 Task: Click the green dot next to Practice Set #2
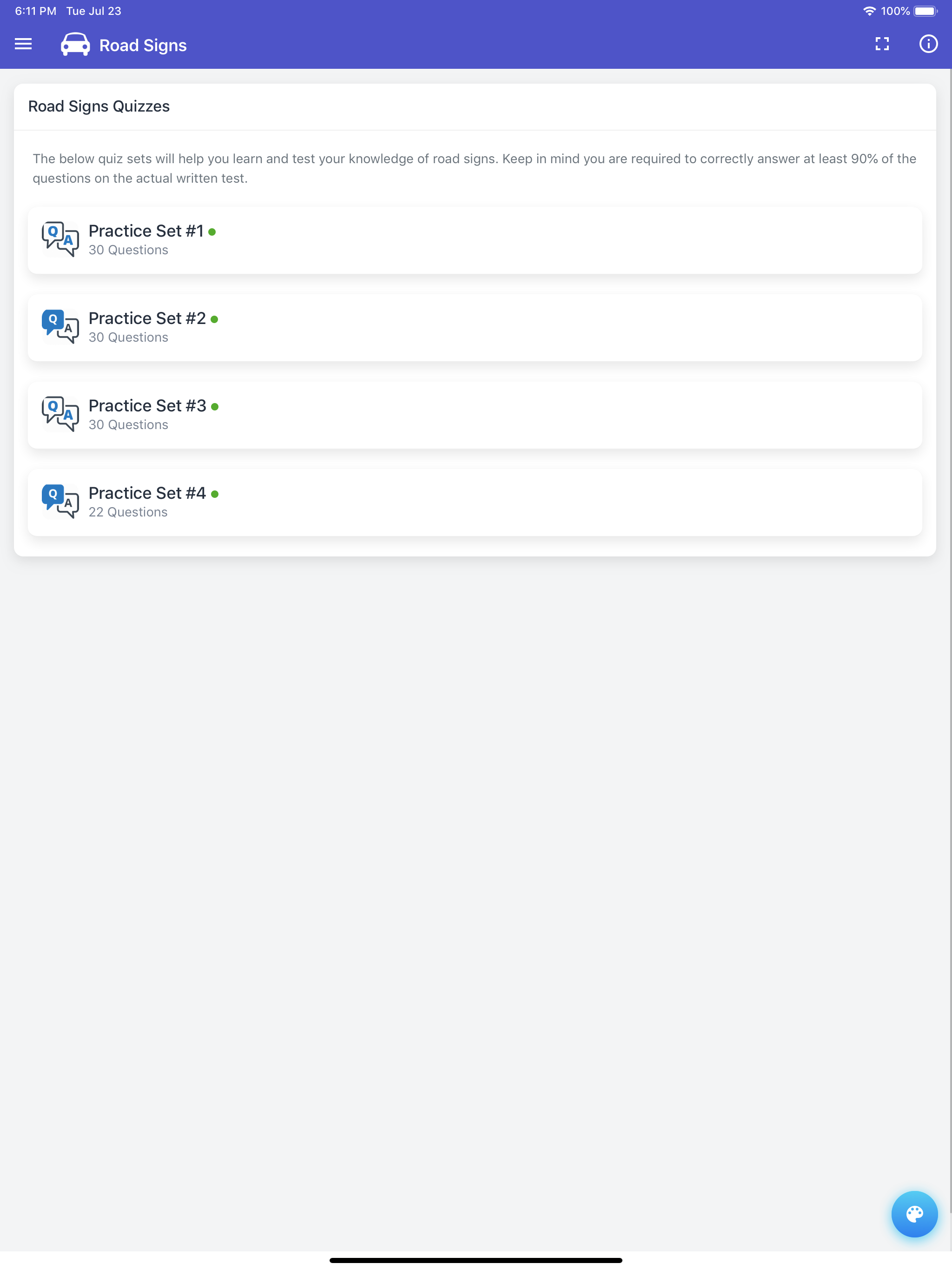(215, 318)
